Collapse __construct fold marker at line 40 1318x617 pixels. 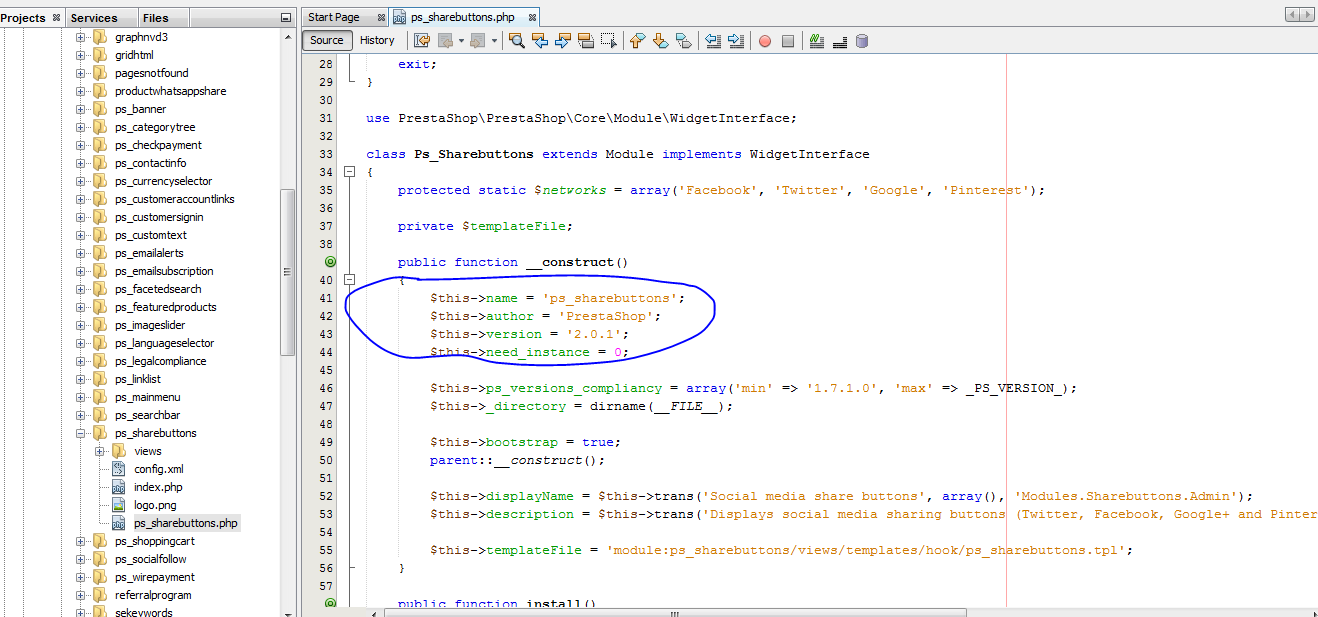coord(350,280)
